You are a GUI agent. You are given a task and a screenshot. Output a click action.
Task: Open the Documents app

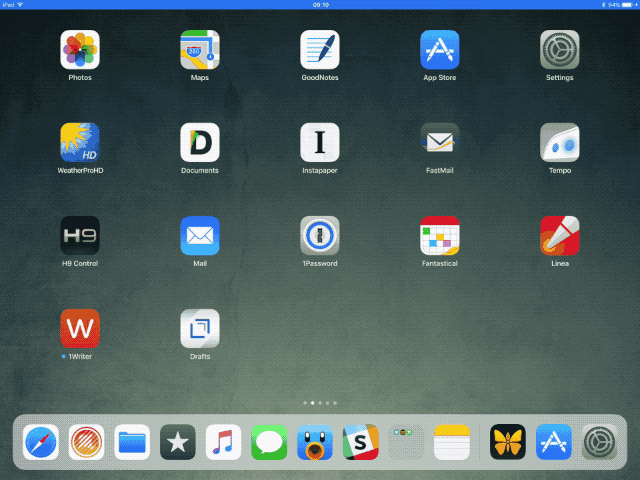click(x=200, y=142)
